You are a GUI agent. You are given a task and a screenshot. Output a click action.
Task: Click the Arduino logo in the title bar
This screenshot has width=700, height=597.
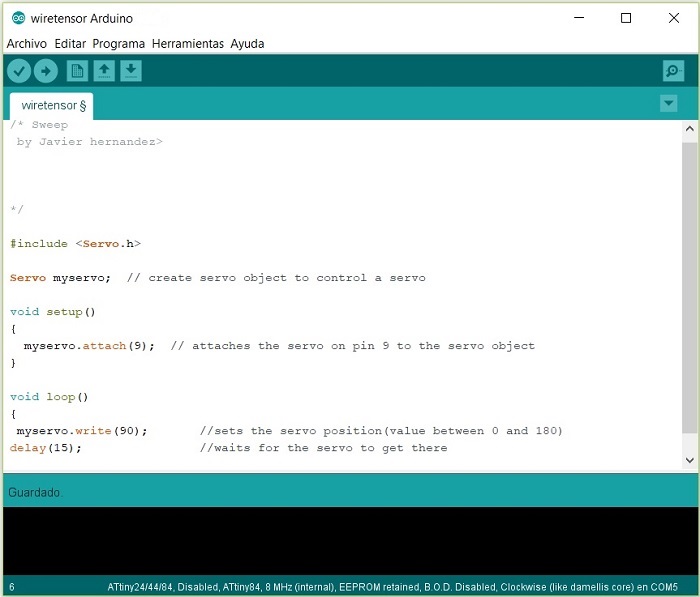click(18, 18)
